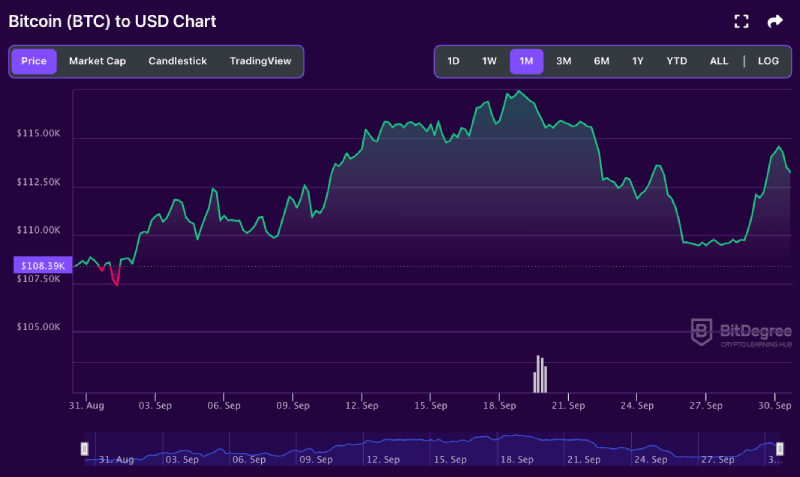The image size is (800, 477).
Task: Show ALL price history
Action: [x=719, y=61]
